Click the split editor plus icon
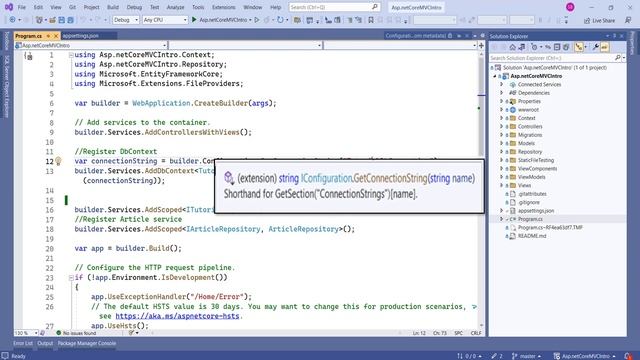The image size is (640, 360). coord(481,46)
